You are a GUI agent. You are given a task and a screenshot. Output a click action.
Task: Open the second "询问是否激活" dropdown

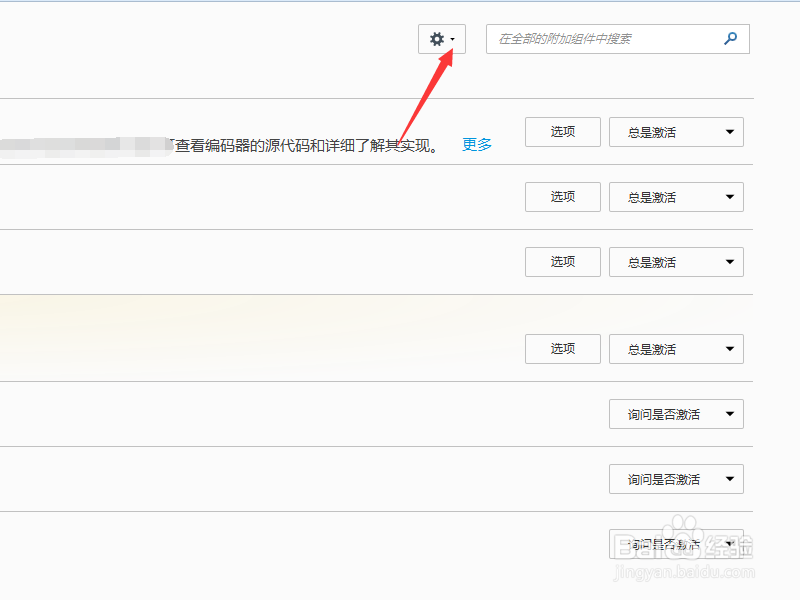click(676, 478)
